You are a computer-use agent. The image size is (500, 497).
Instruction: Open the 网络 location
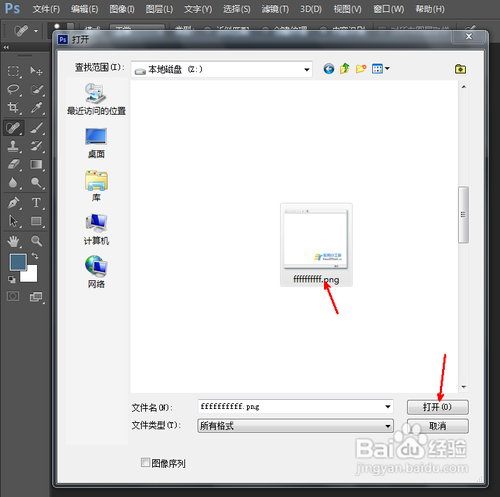[96, 272]
